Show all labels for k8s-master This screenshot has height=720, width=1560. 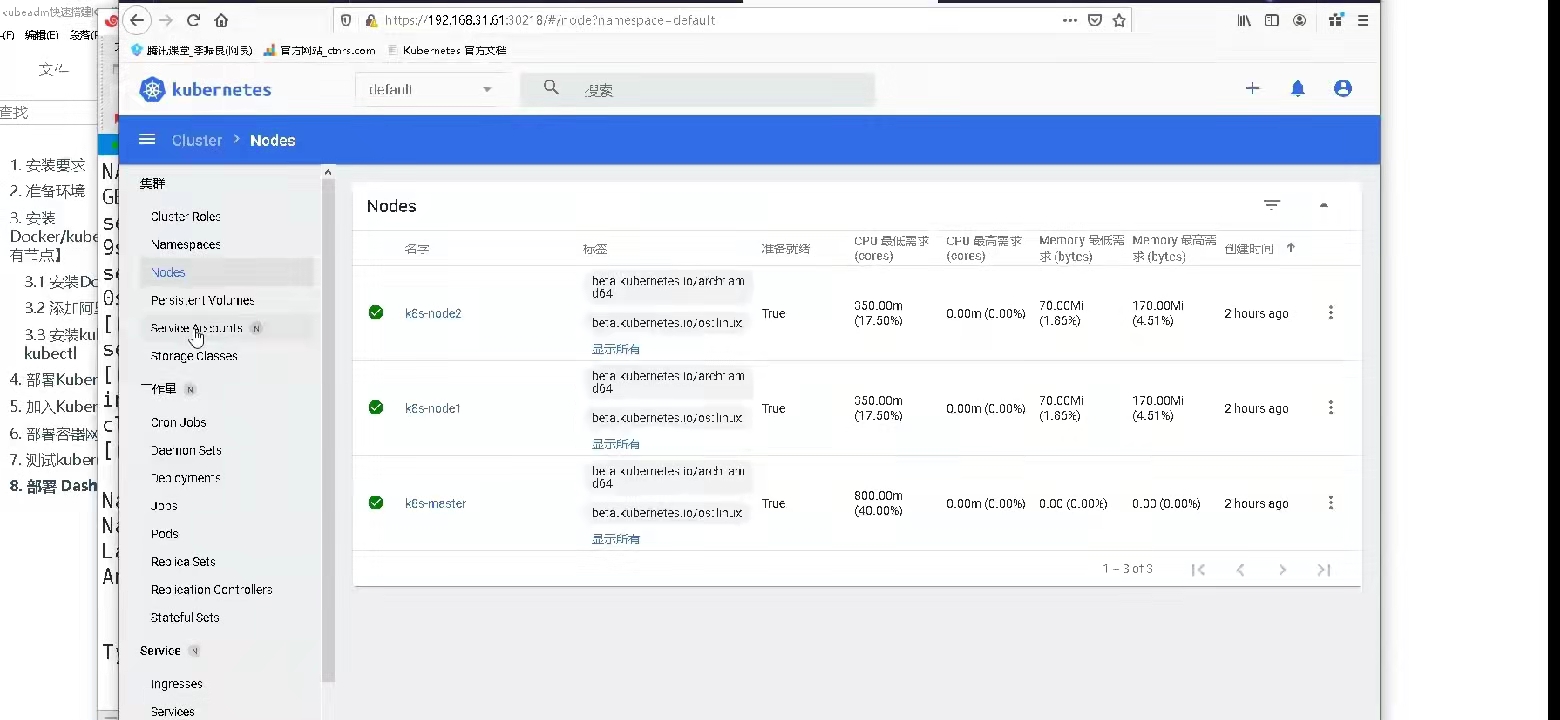[616, 539]
